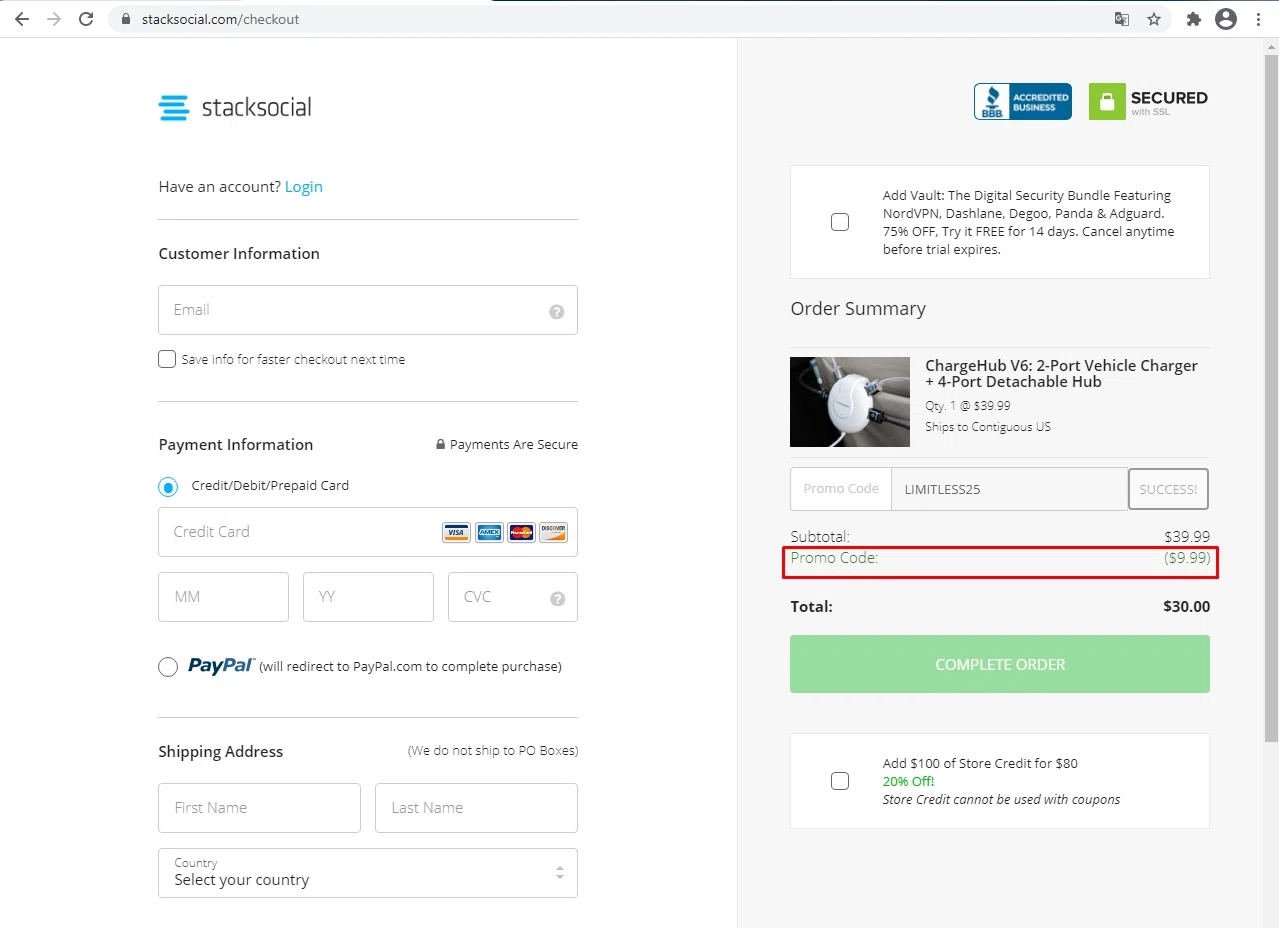Click the padlock site info icon
1279x928 pixels.
[x=126, y=19]
